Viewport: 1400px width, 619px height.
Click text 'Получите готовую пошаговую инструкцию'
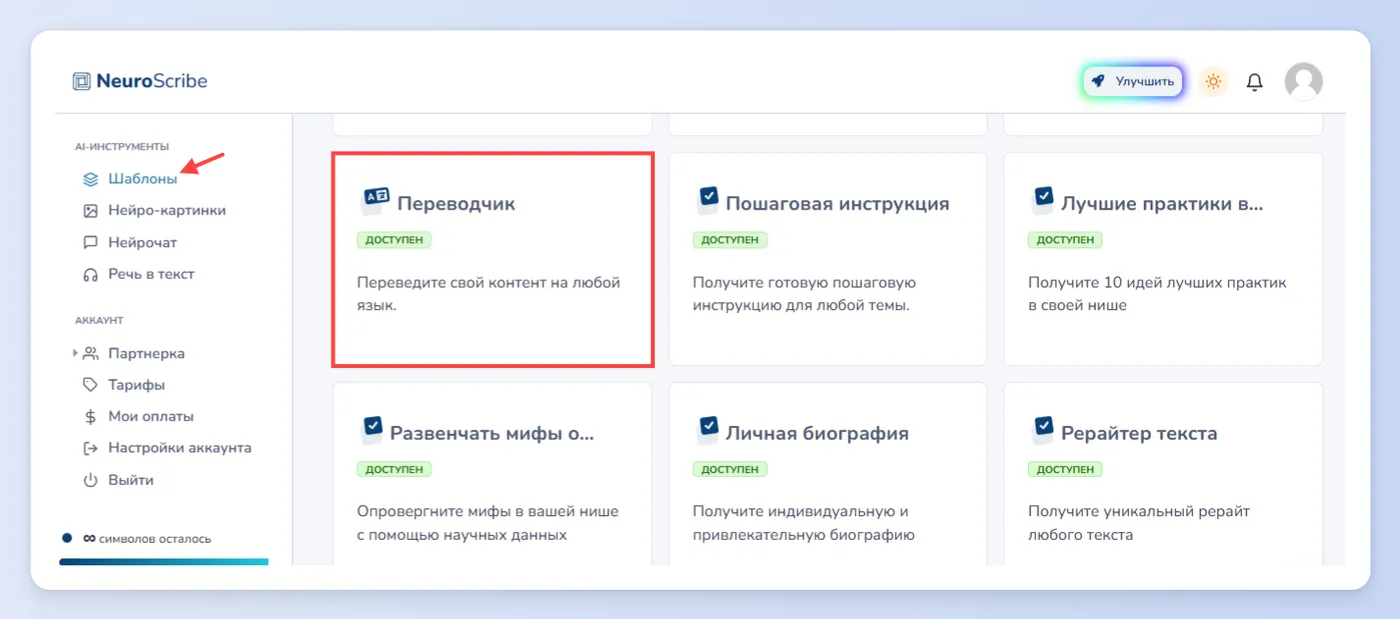tap(805, 294)
